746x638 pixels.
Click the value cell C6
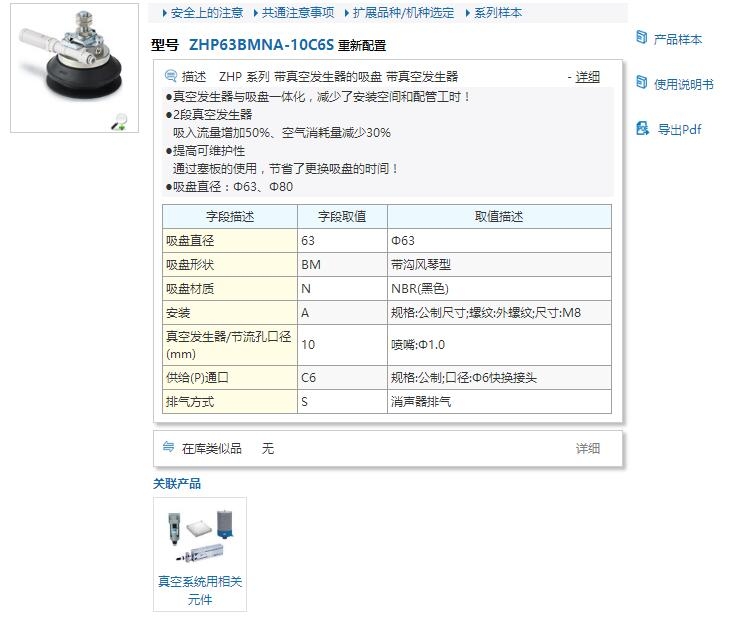(x=342, y=378)
